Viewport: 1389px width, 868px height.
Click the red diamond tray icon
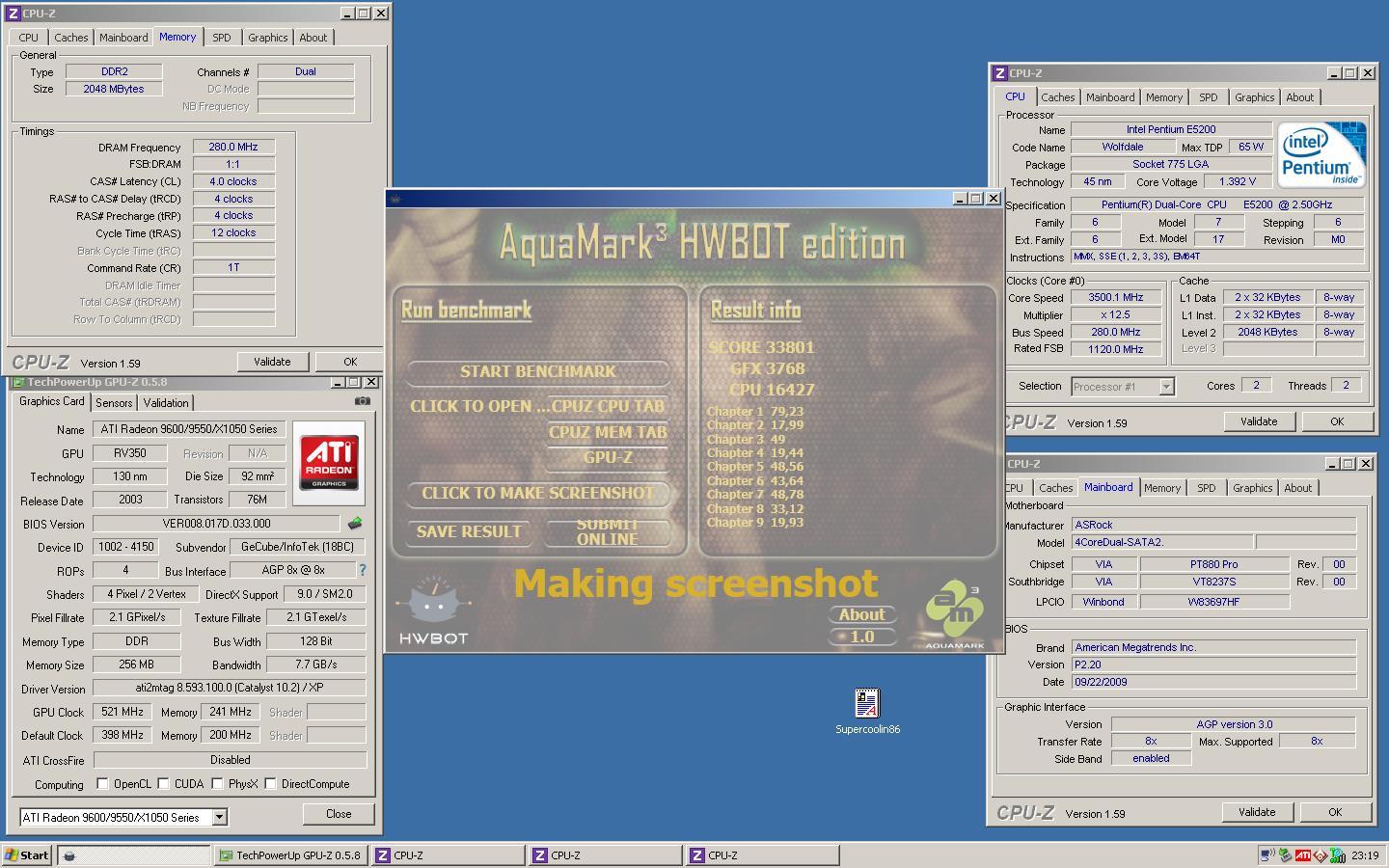pyautogui.click(x=1321, y=854)
